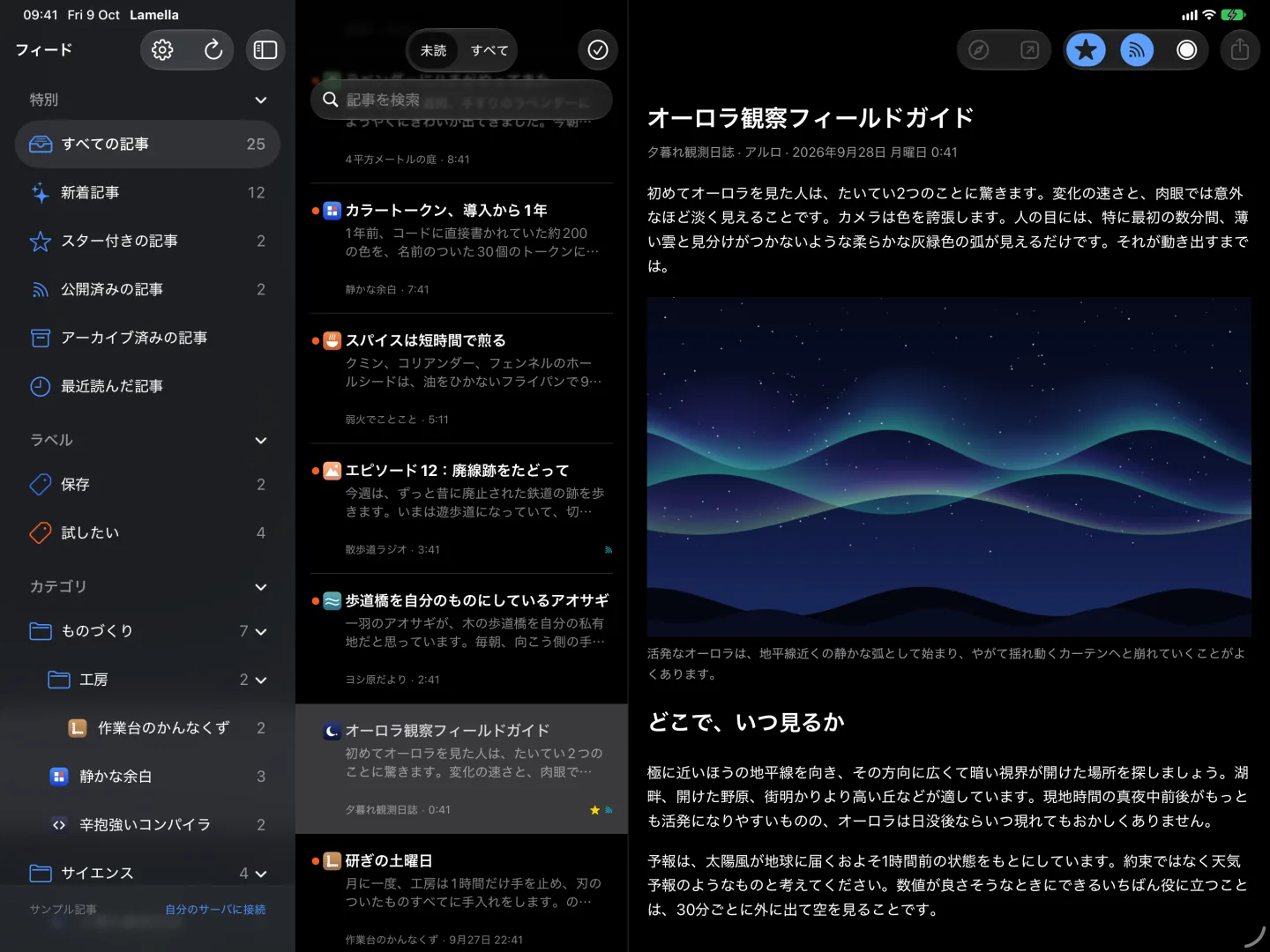The width and height of the screenshot is (1270, 952).
Task: Open アーカイブ済みの記事 list
Action: tap(147, 338)
